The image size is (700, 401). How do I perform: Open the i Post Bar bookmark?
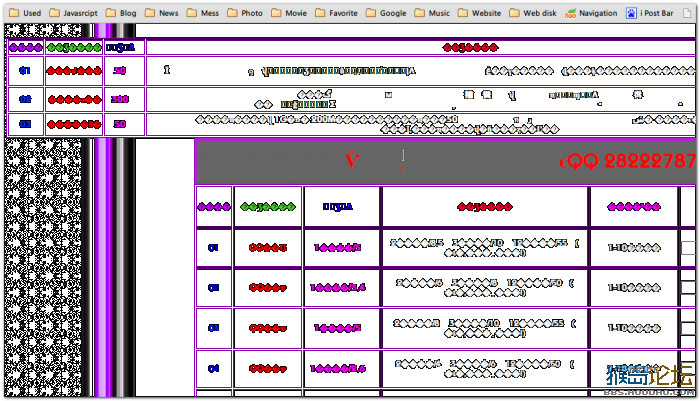650,13
